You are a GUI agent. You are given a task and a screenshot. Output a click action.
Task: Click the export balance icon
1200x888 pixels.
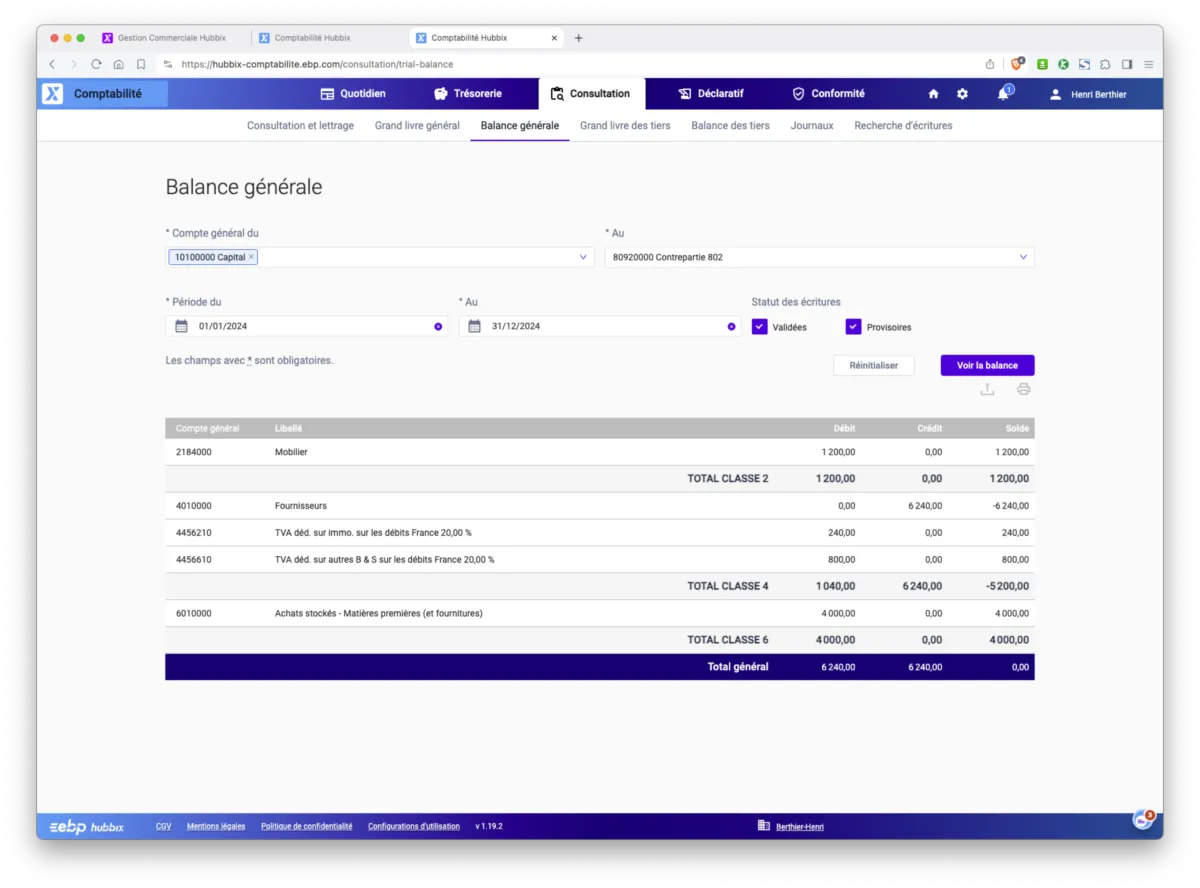coord(987,390)
